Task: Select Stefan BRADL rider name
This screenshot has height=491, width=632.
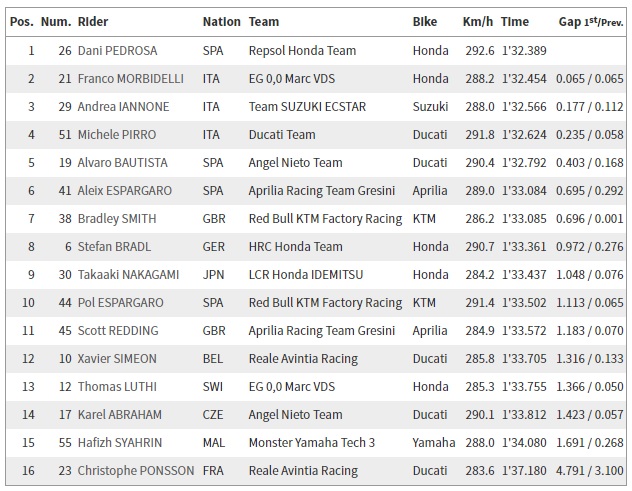Action: click(114, 247)
